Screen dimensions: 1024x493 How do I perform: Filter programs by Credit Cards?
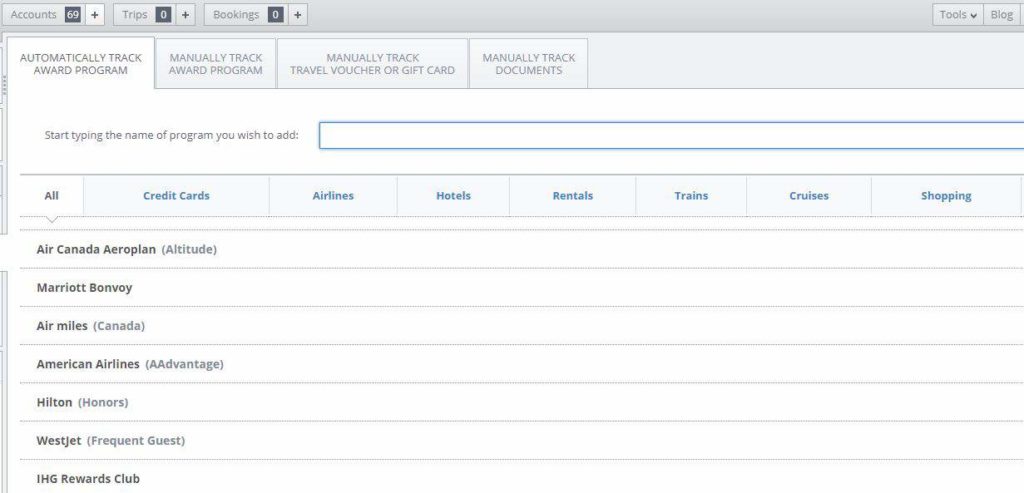[x=176, y=196]
